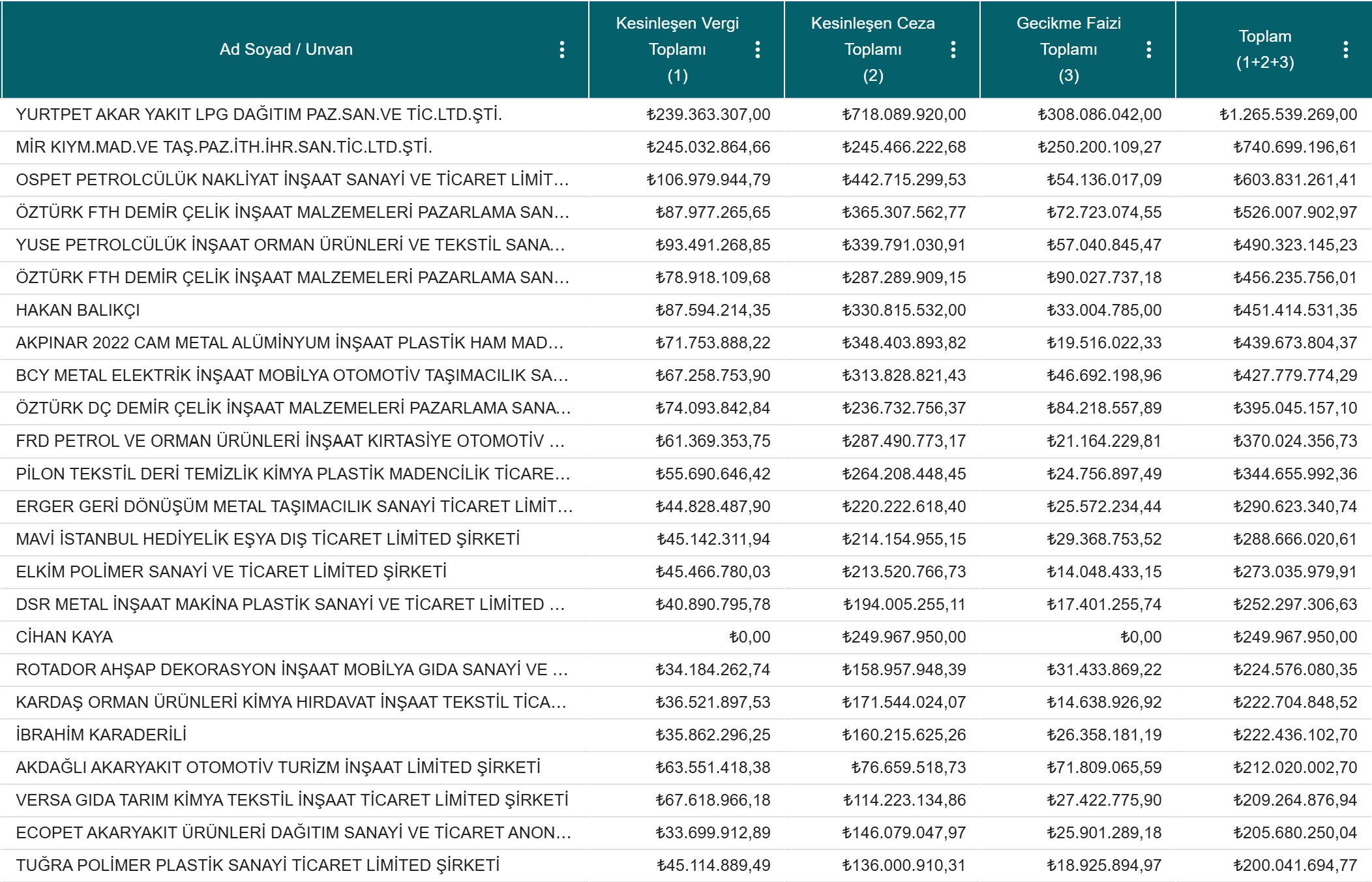Select the CİHAN KAYA row
The height and width of the screenshot is (882, 1372).
pos(65,637)
